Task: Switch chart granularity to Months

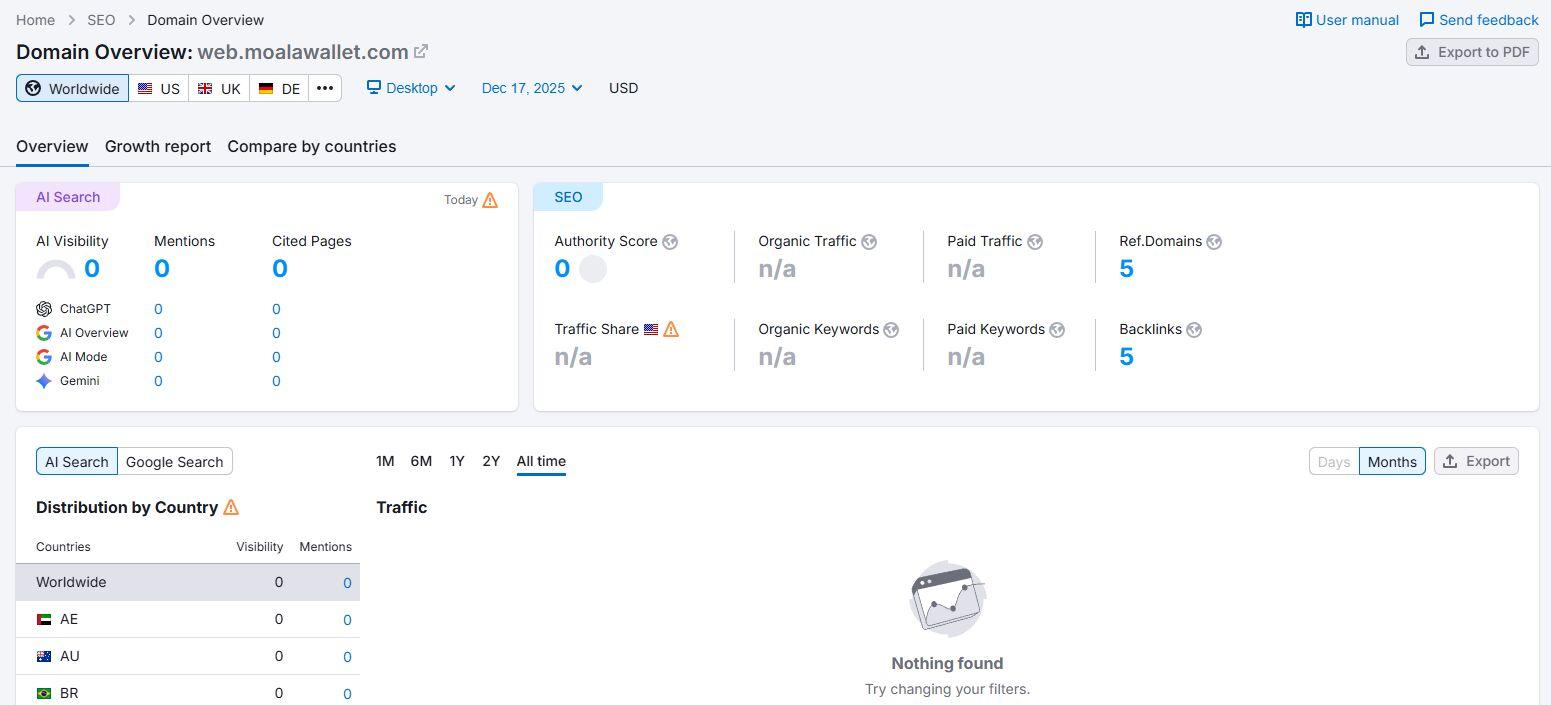Action: 1392,461
